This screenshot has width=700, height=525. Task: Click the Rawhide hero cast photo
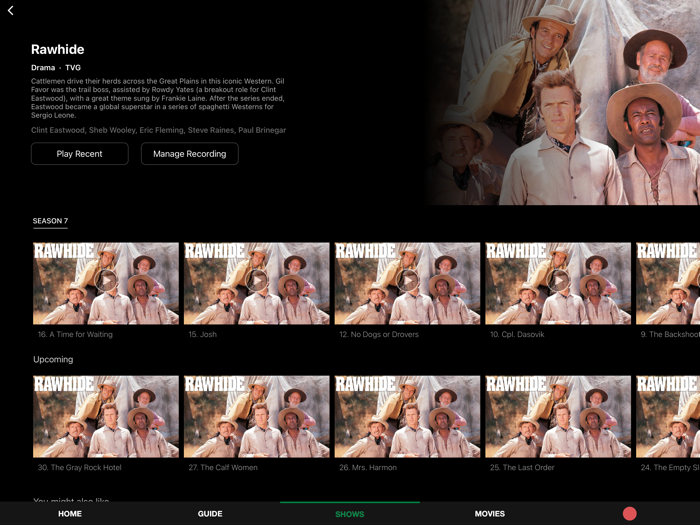562,102
